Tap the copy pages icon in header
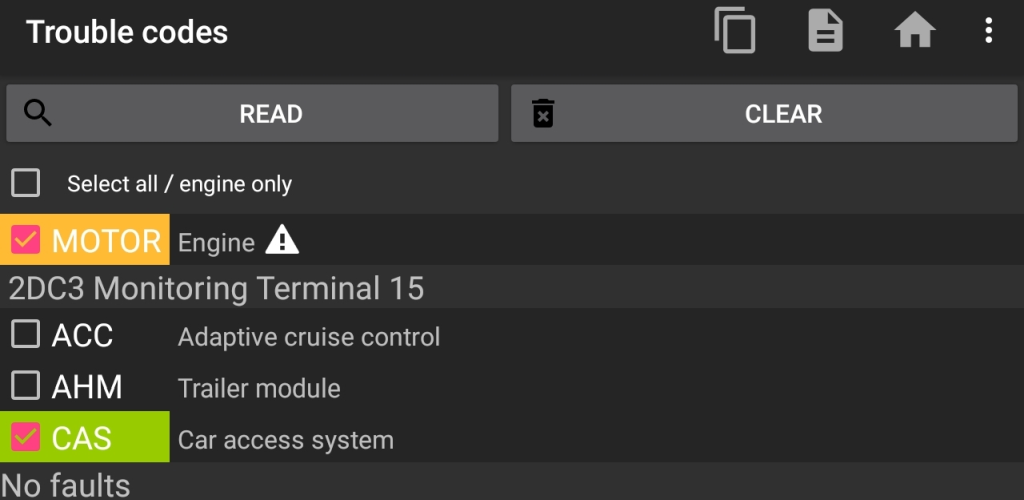Screen dimensions: 1024x500 (735, 31)
